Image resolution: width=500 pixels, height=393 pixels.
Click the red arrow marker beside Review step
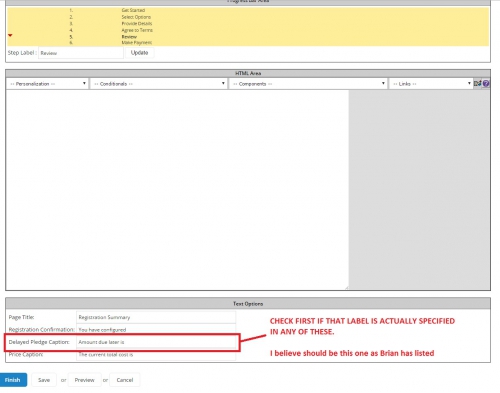pyautogui.click(x=10, y=35)
